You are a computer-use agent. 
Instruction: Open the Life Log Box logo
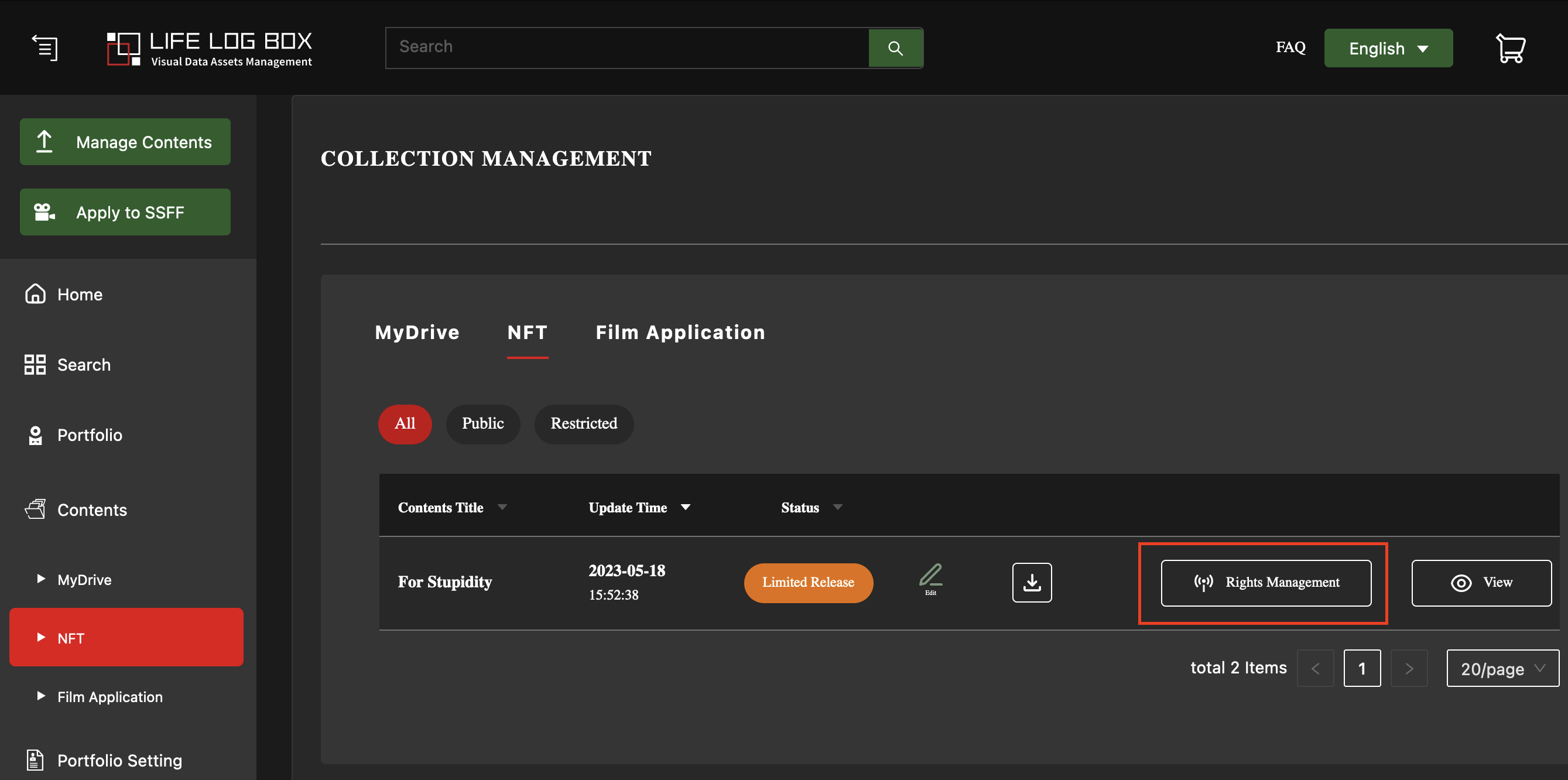pos(210,49)
